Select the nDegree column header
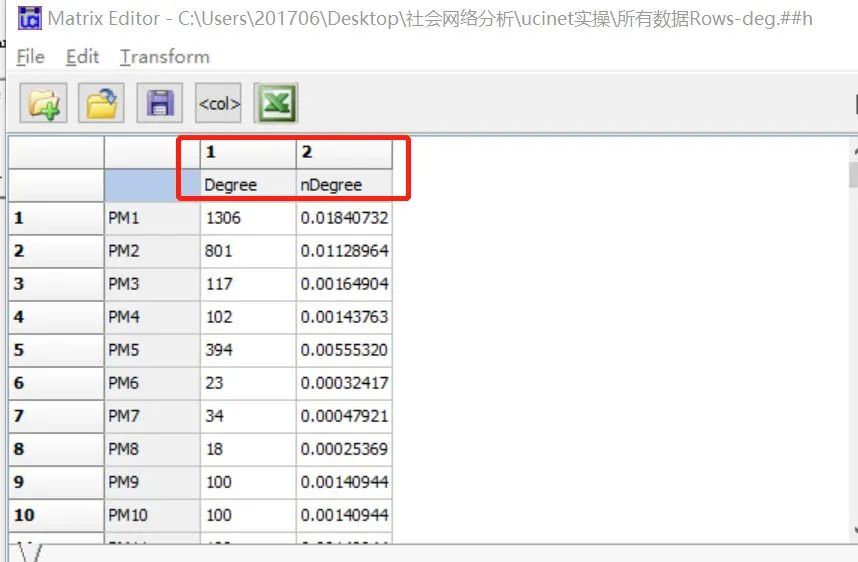This screenshot has width=858, height=562. point(344,185)
